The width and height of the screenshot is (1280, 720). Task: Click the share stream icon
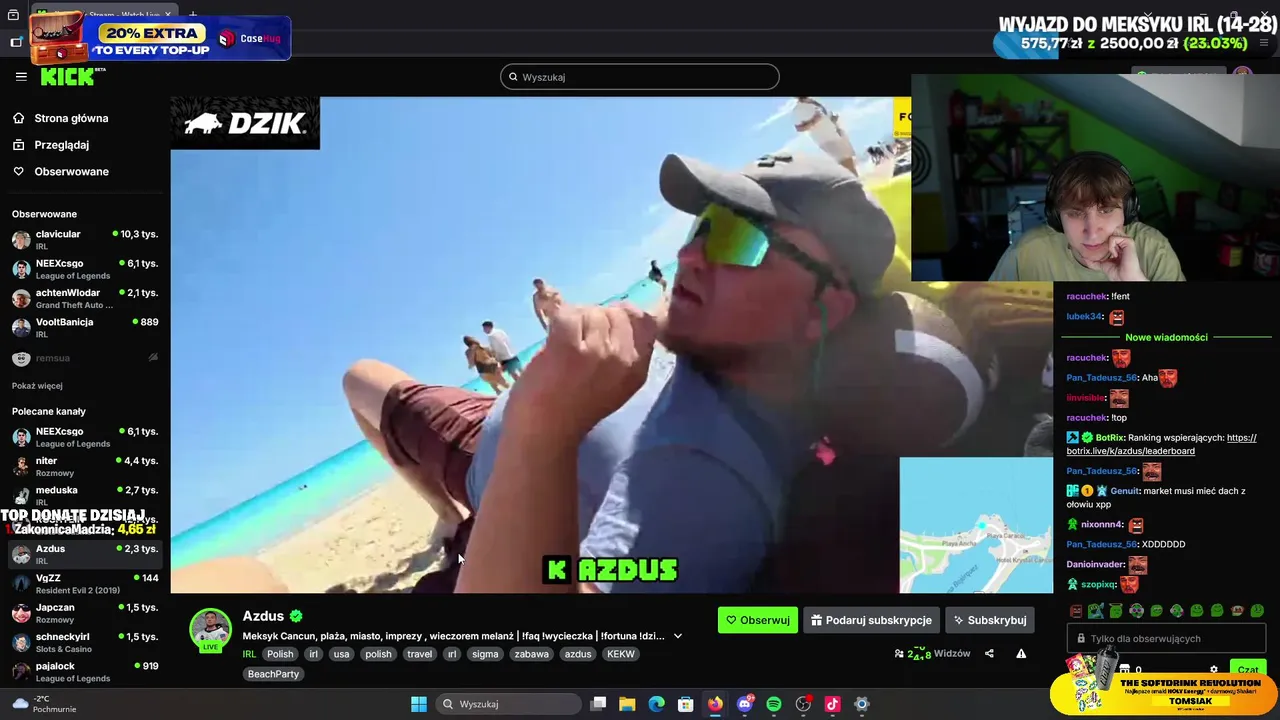[989, 654]
